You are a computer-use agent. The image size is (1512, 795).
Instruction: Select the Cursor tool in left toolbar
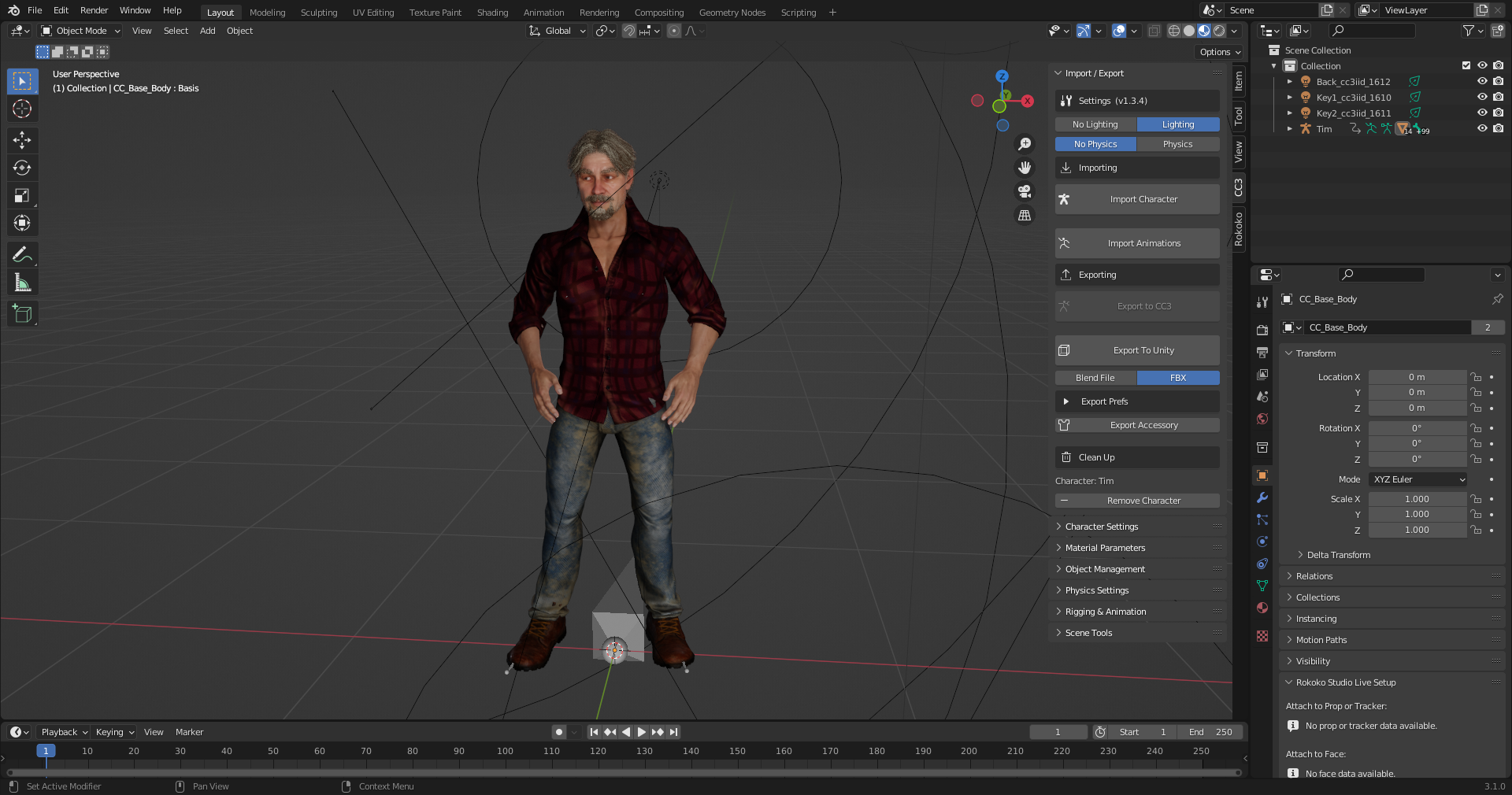point(22,109)
